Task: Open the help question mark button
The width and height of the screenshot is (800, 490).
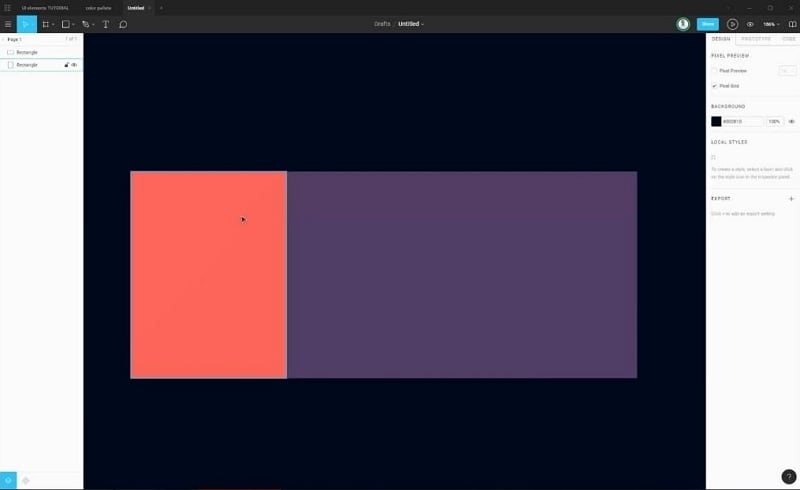Action: tap(788, 476)
